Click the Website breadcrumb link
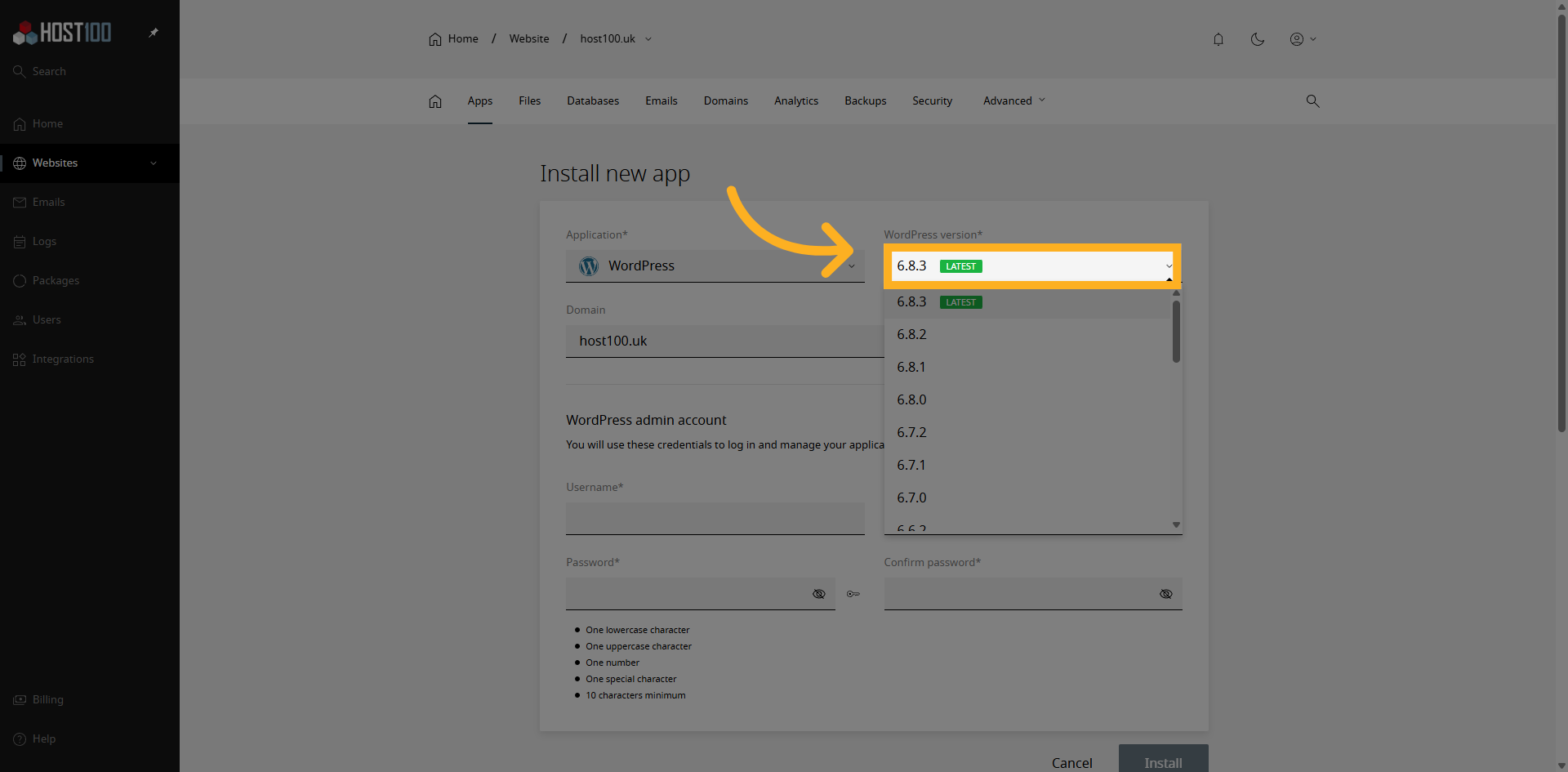The image size is (1568, 772). 529,38
